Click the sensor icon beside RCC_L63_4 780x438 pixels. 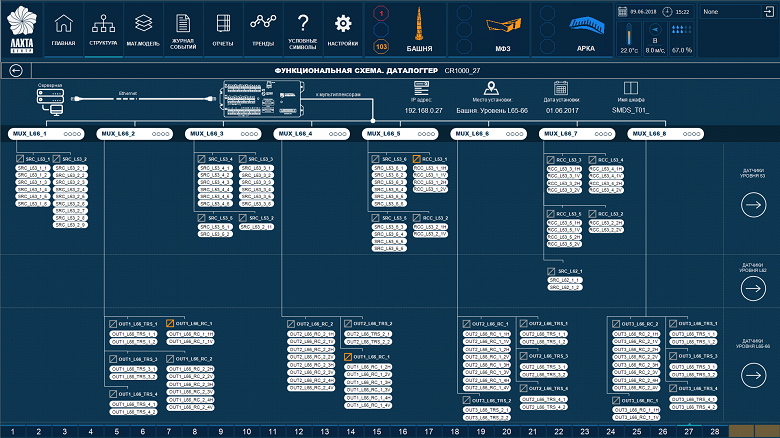592,160
